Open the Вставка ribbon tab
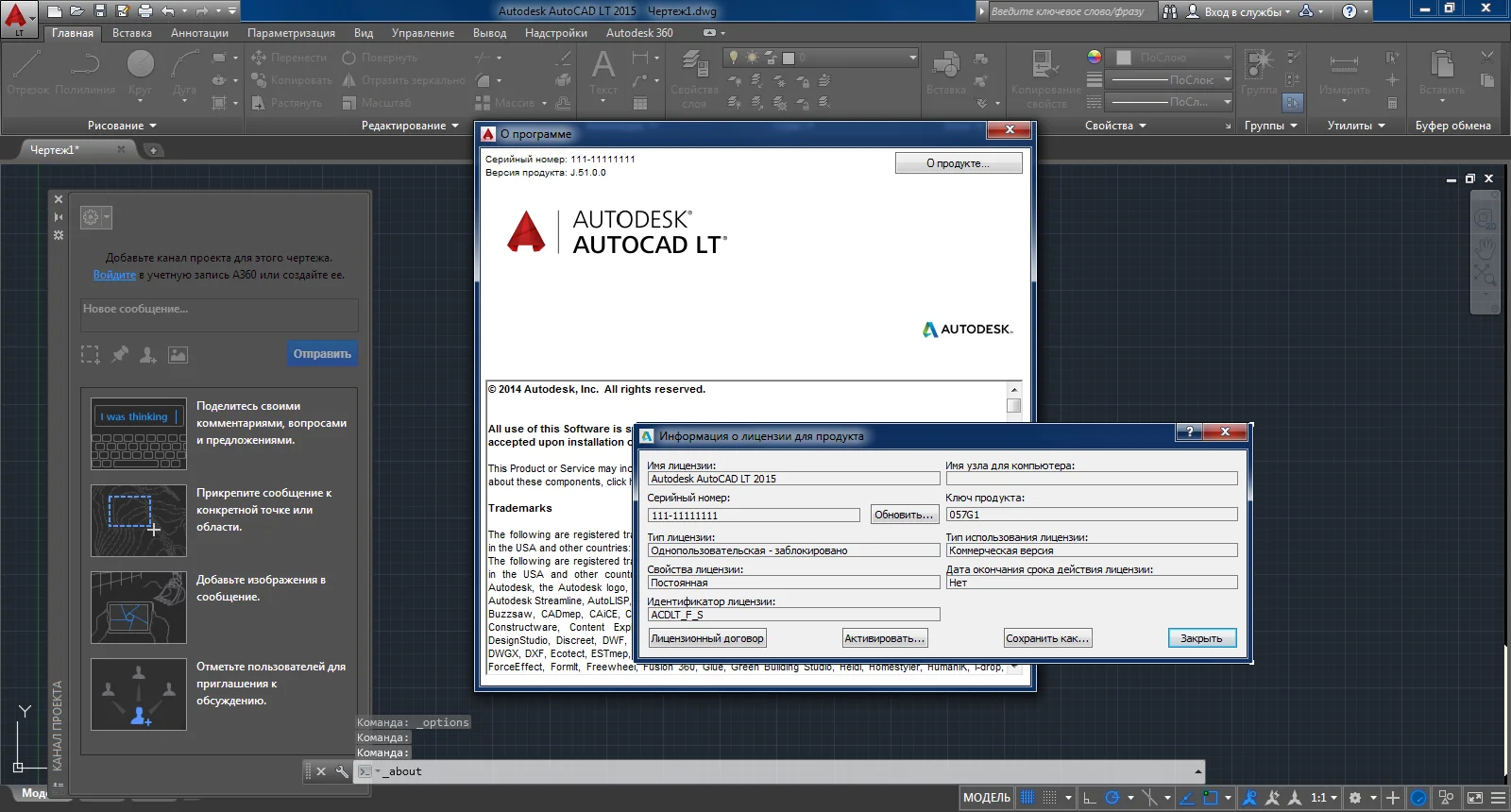The height and width of the screenshot is (812, 1511). coord(131,33)
